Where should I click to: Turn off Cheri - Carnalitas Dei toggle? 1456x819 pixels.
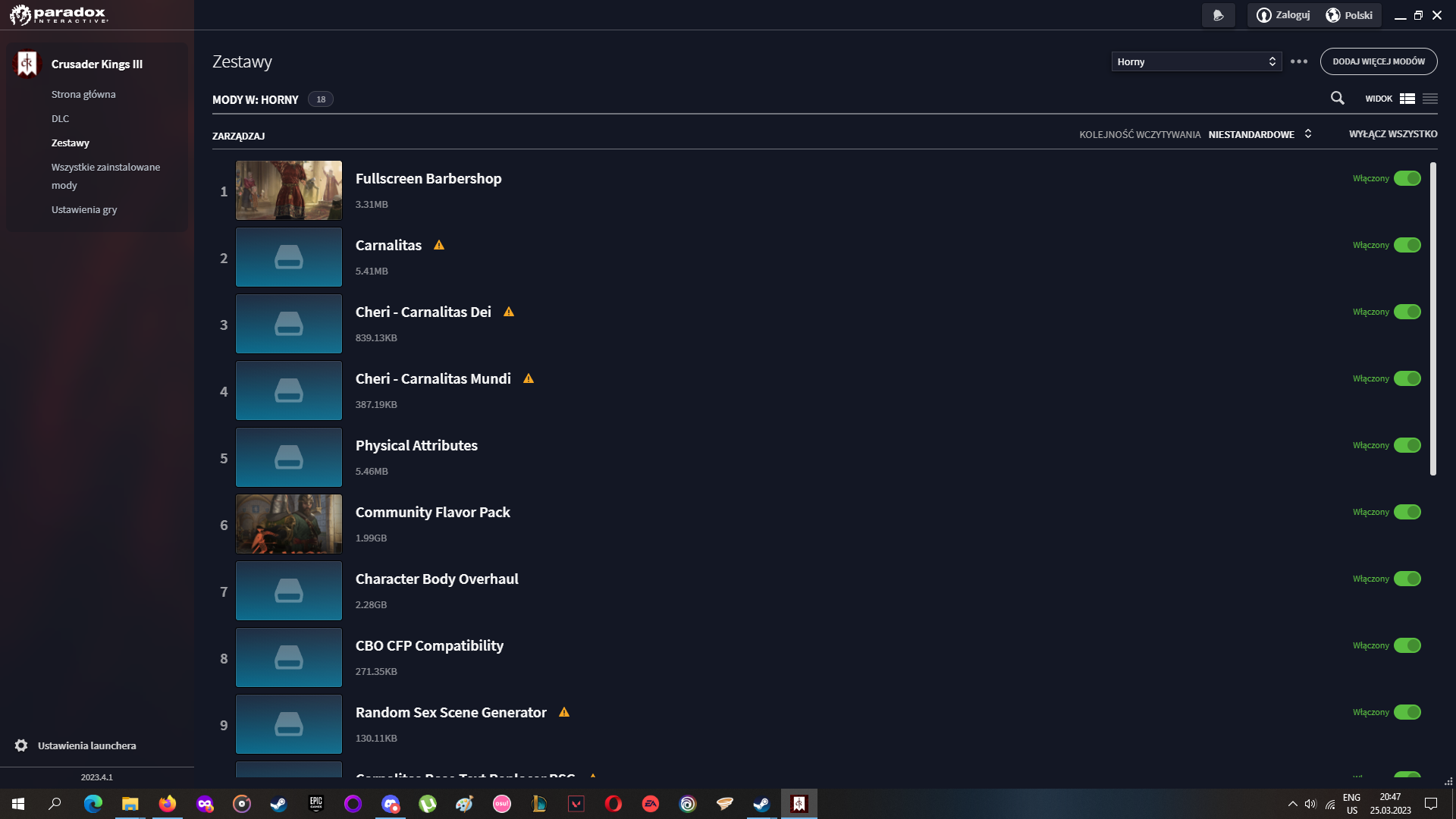click(x=1407, y=312)
